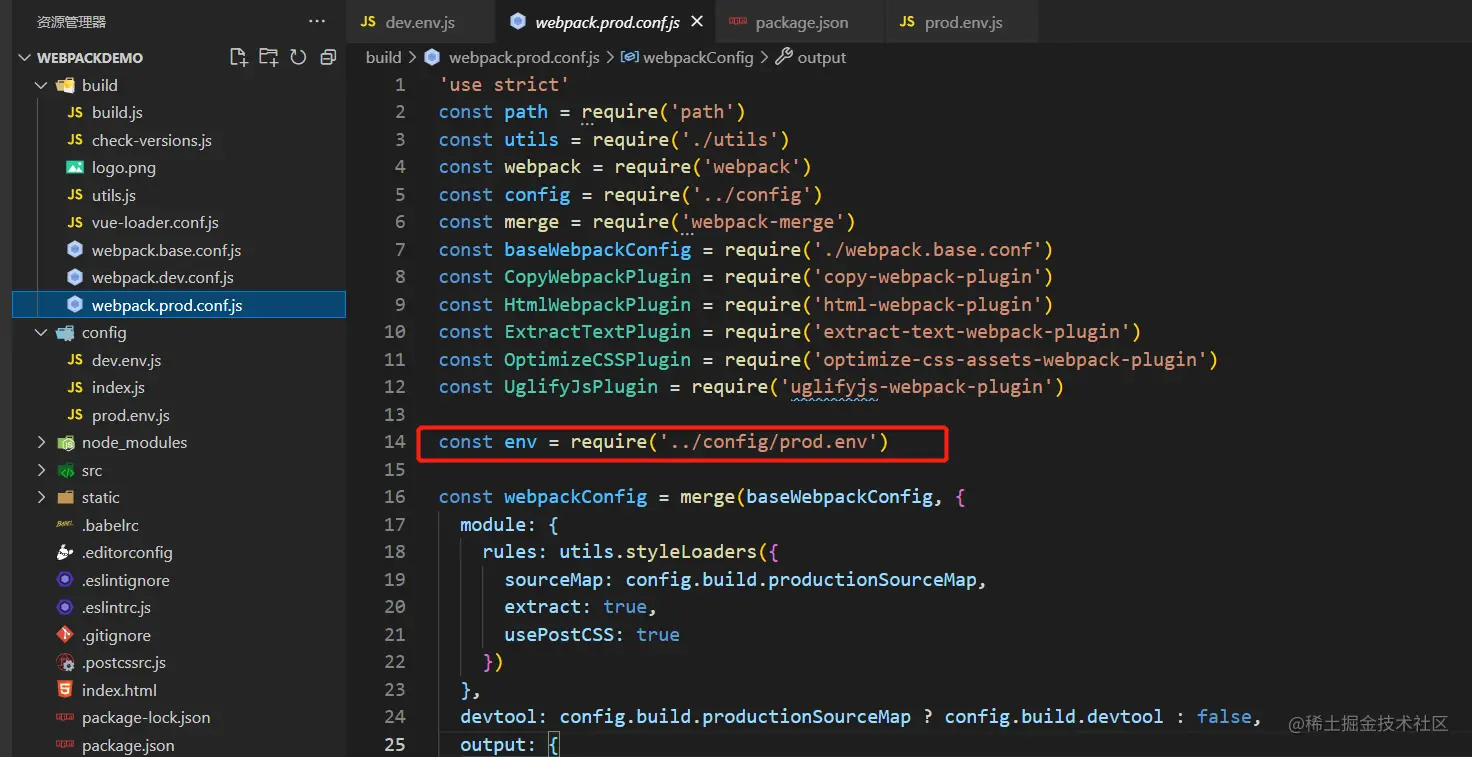The height and width of the screenshot is (757, 1472).
Task: Click line number 1 in the gutter
Action: pos(400,85)
